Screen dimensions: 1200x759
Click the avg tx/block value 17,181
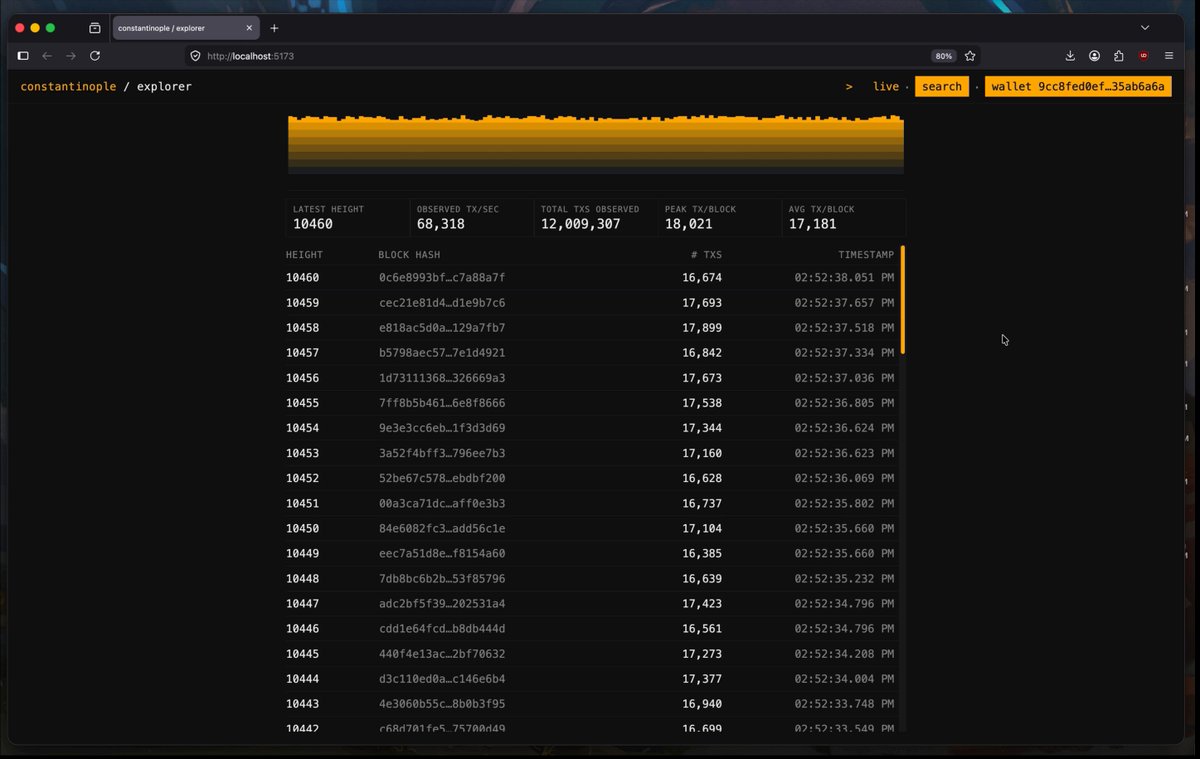click(x=813, y=224)
